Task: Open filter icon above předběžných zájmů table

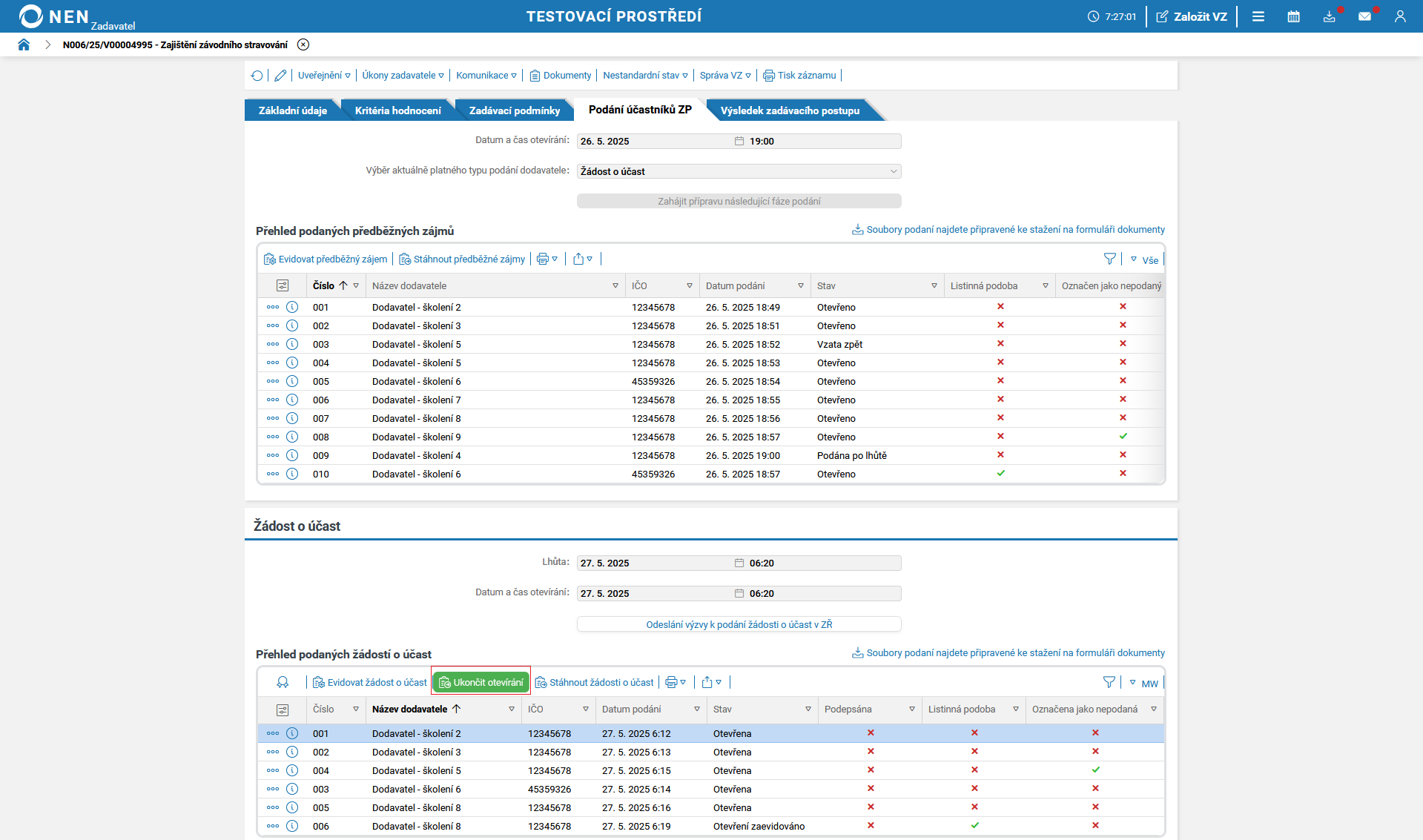Action: click(x=1110, y=259)
